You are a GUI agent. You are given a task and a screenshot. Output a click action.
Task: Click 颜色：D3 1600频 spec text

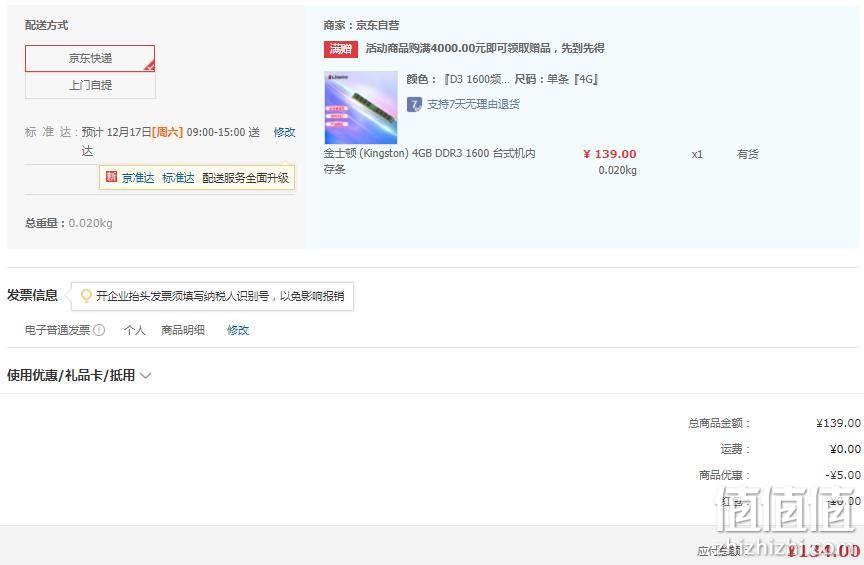(458, 79)
